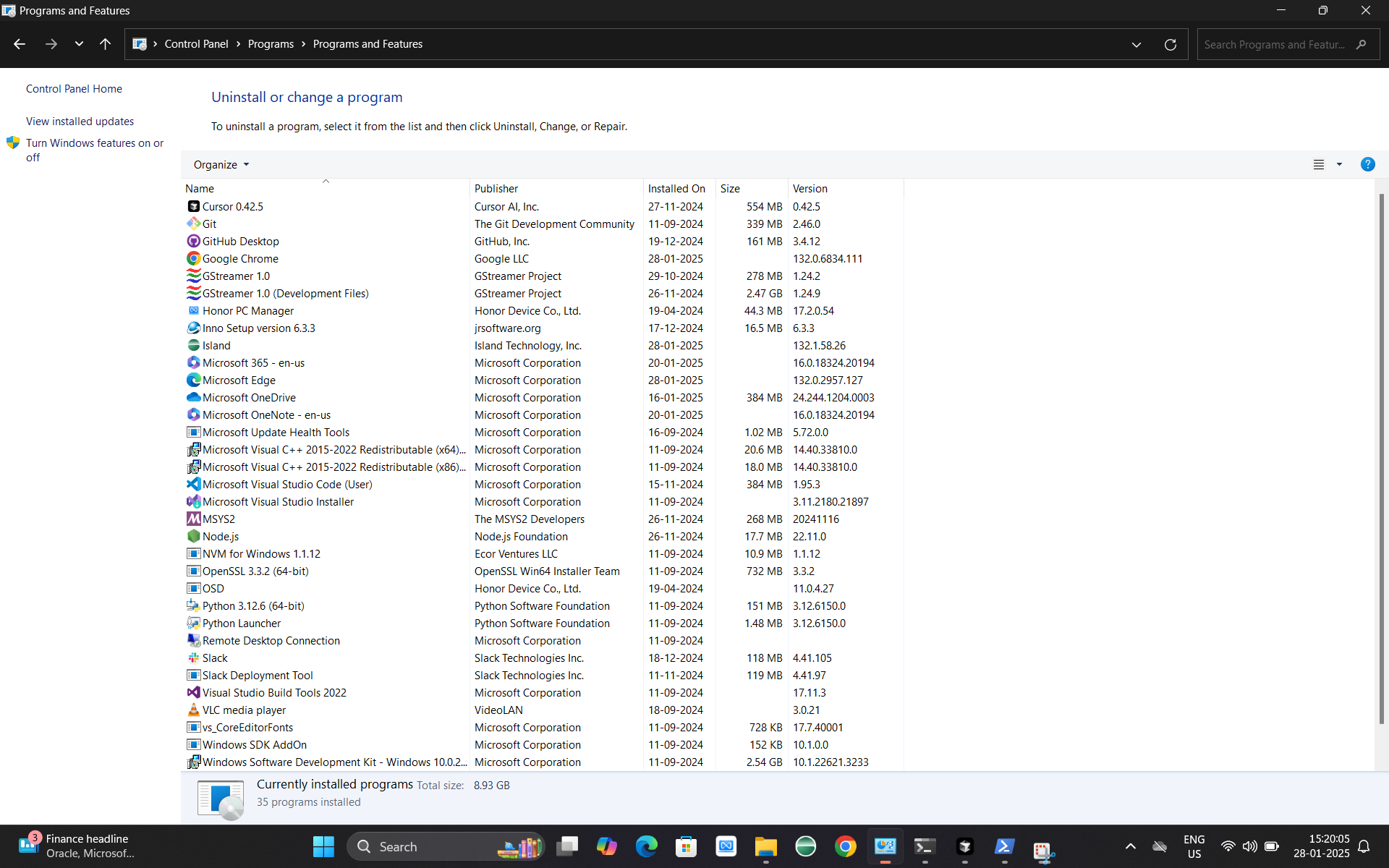Click the magnifier icon in the search box
This screenshot has height=868, width=1389.
point(1362,44)
